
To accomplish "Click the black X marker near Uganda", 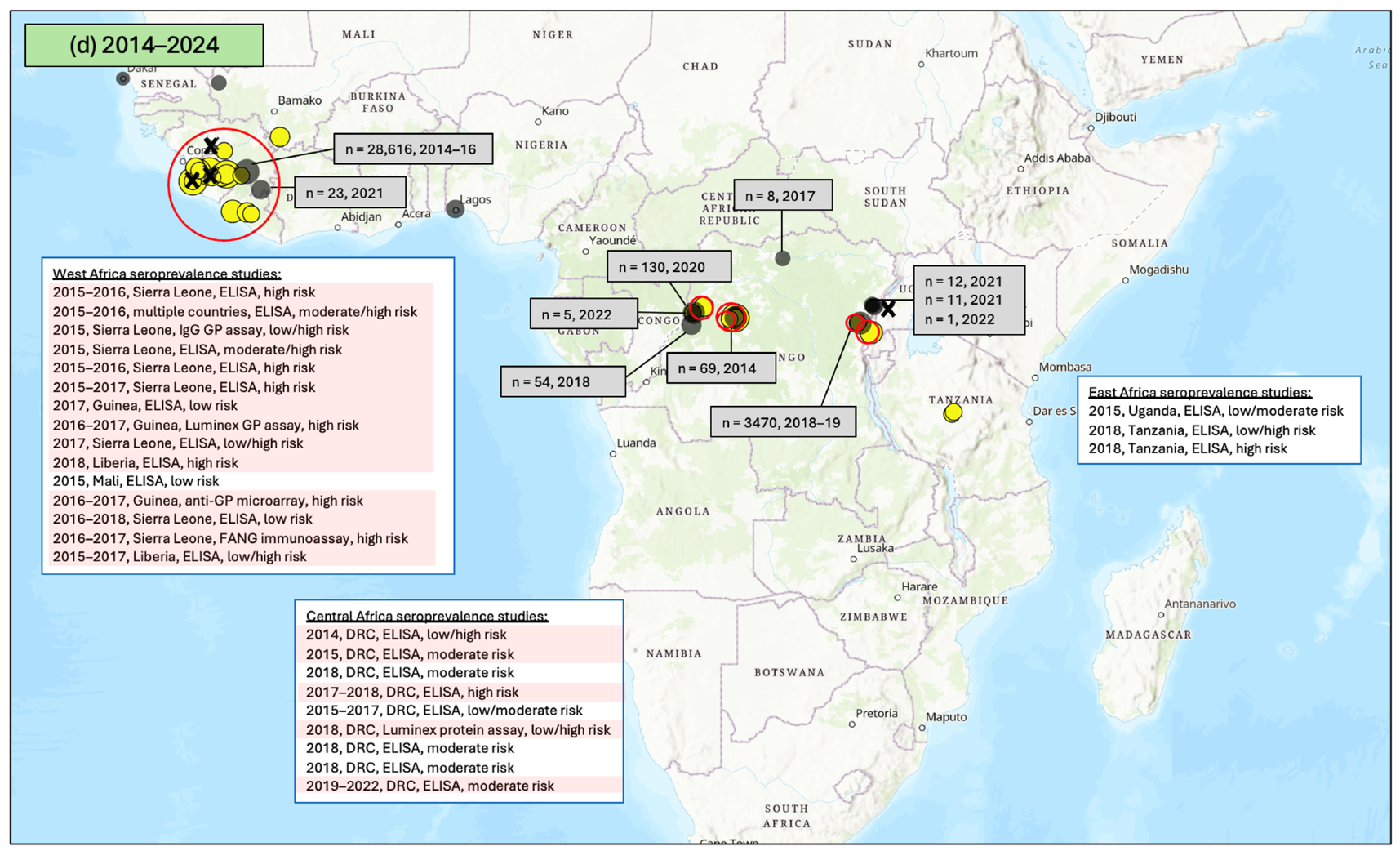I will click(x=888, y=310).
